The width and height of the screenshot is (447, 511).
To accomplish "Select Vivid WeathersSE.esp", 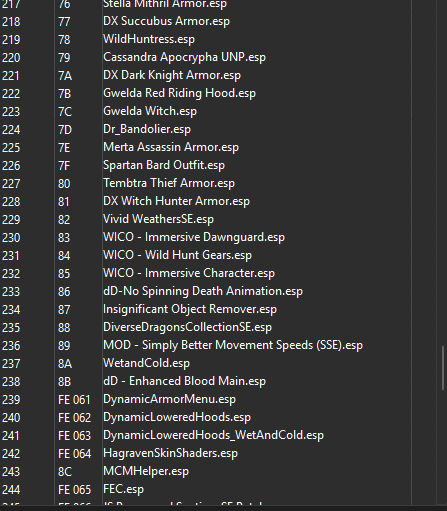I will click(x=158, y=219).
